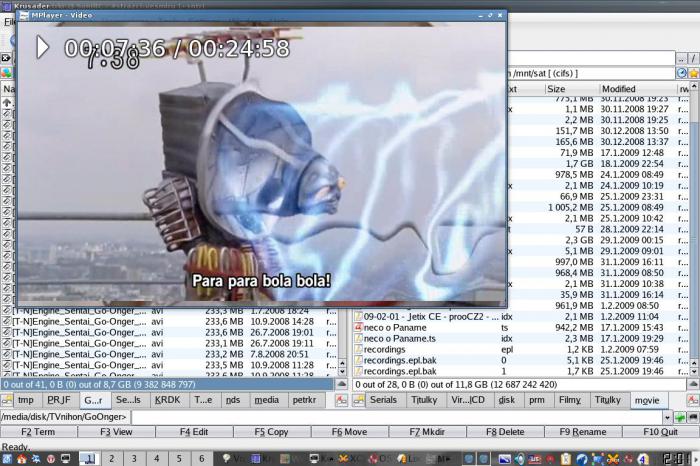Open volume speaker tray icon

(519, 458)
